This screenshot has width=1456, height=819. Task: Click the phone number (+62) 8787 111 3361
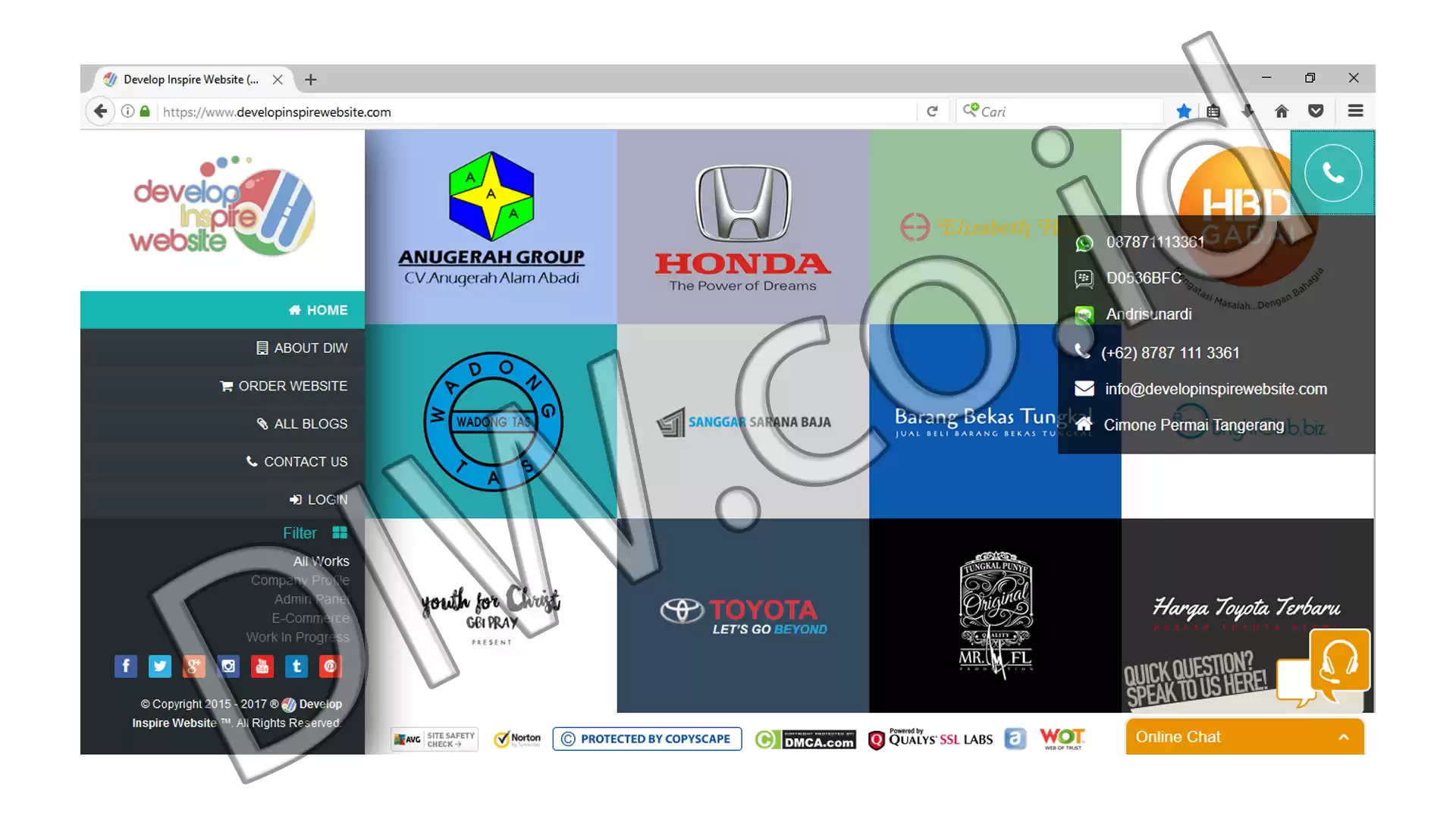1170,353
